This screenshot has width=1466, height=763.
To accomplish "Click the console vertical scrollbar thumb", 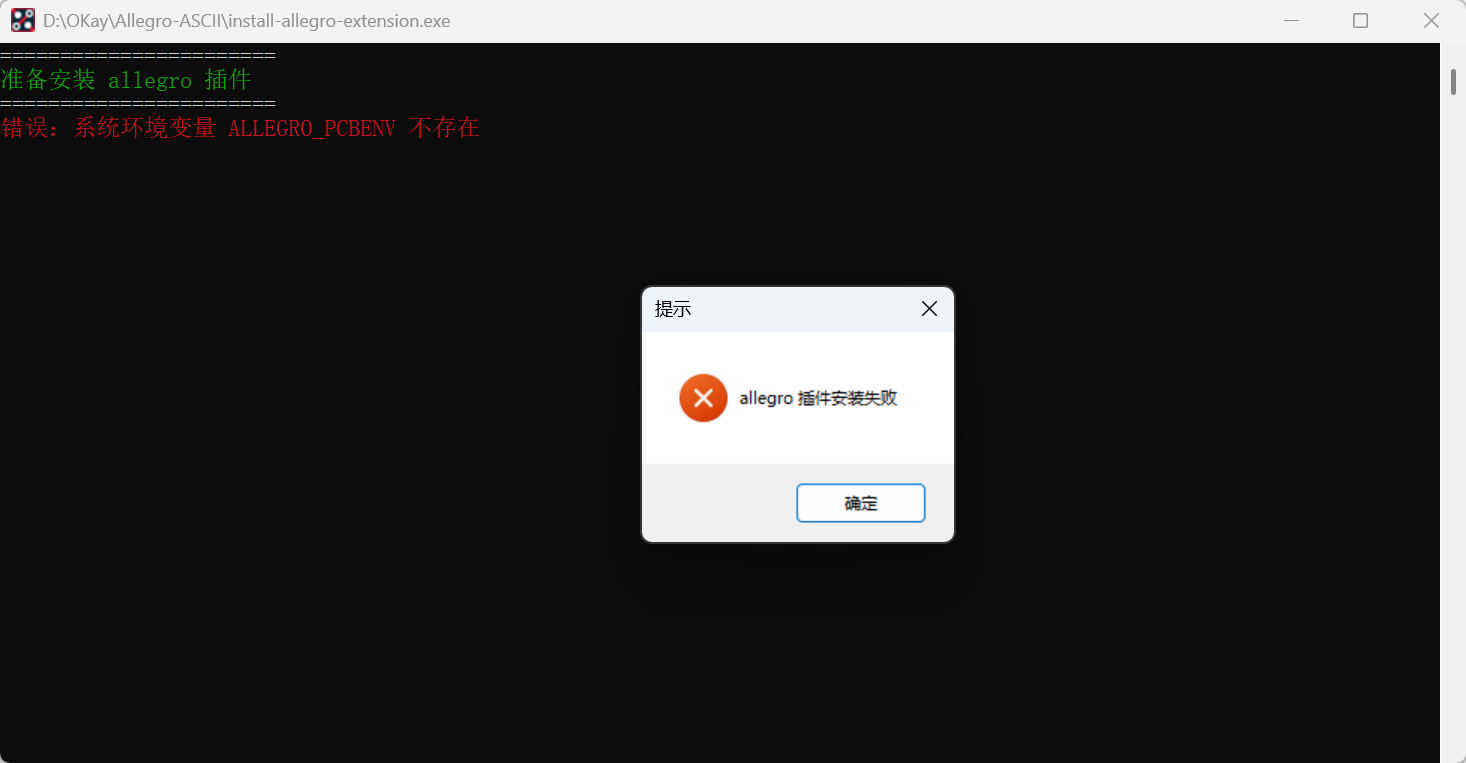I will point(1453,81).
